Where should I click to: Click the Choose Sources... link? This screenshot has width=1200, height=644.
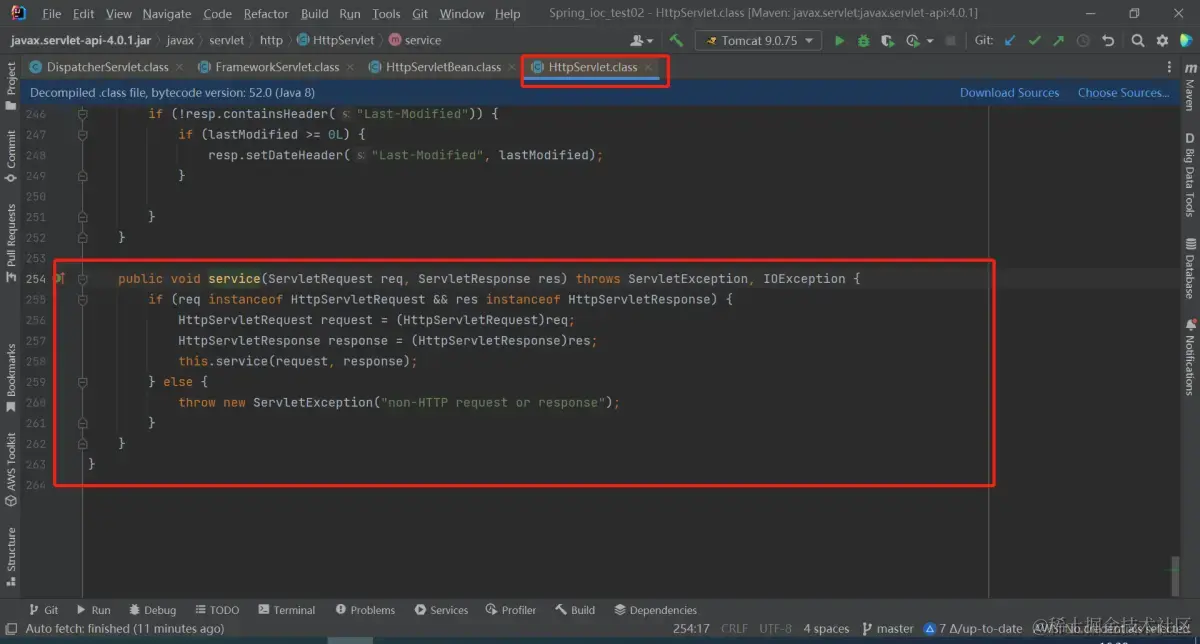pyautogui.click(x=1123, y=93)
